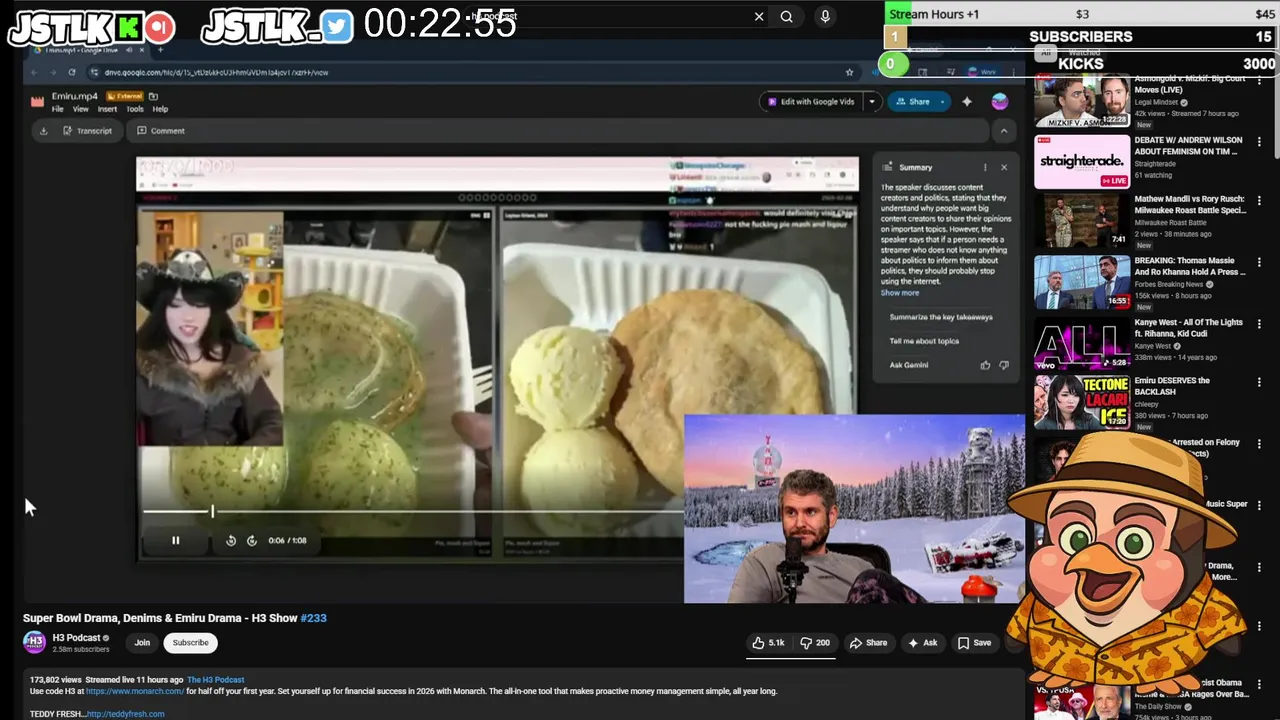Open the View menu
Viewport: 1280px width, 720px height.
pyautogui.click(x=81, y=109)
